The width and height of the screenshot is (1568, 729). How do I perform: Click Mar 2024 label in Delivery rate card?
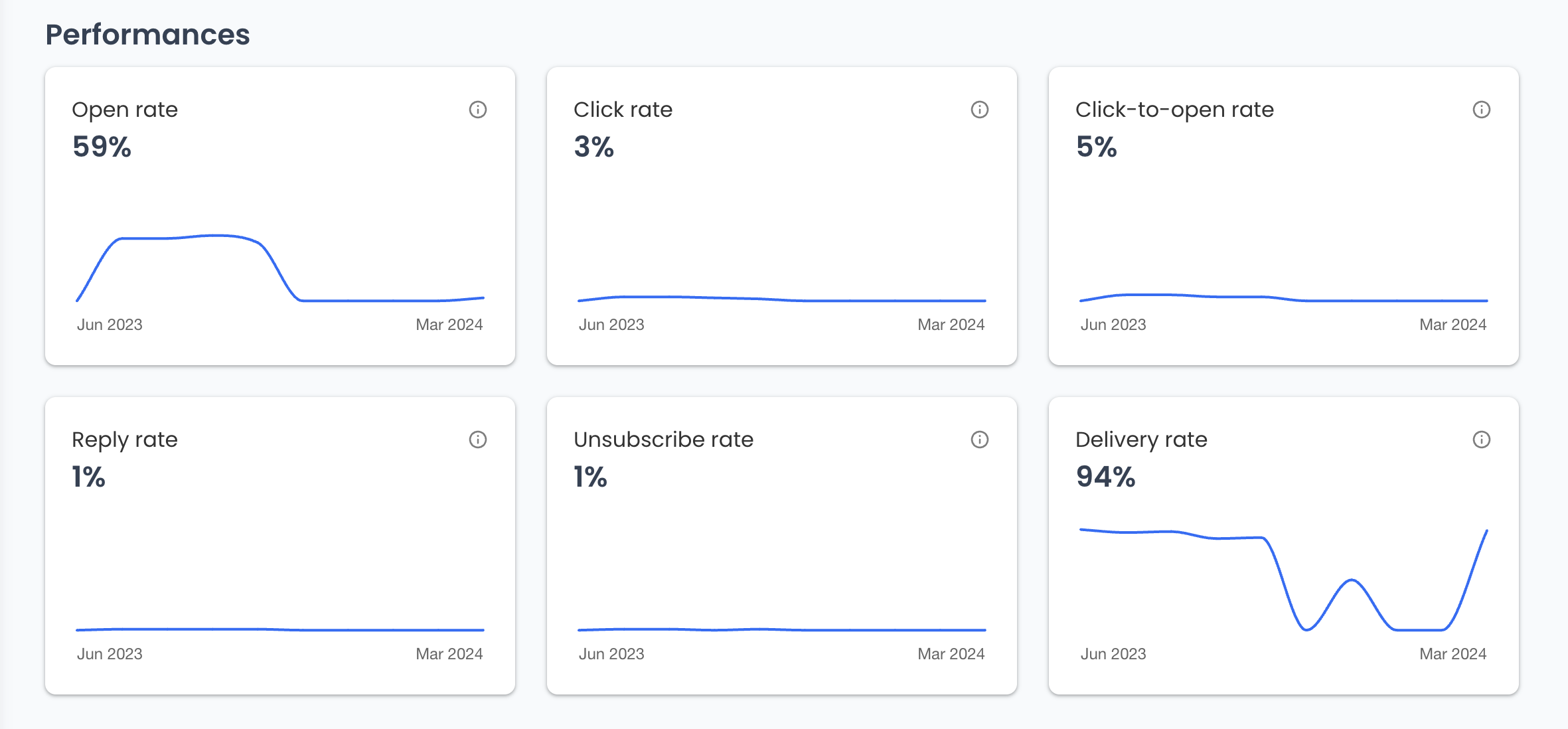1453,654
